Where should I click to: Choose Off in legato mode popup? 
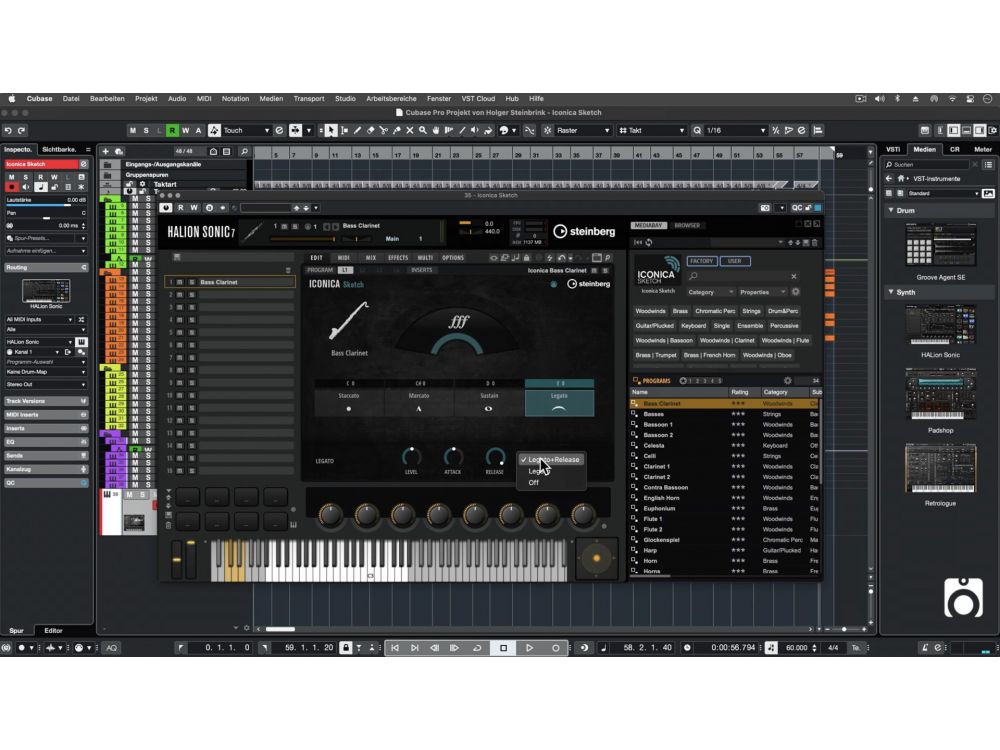534,482
